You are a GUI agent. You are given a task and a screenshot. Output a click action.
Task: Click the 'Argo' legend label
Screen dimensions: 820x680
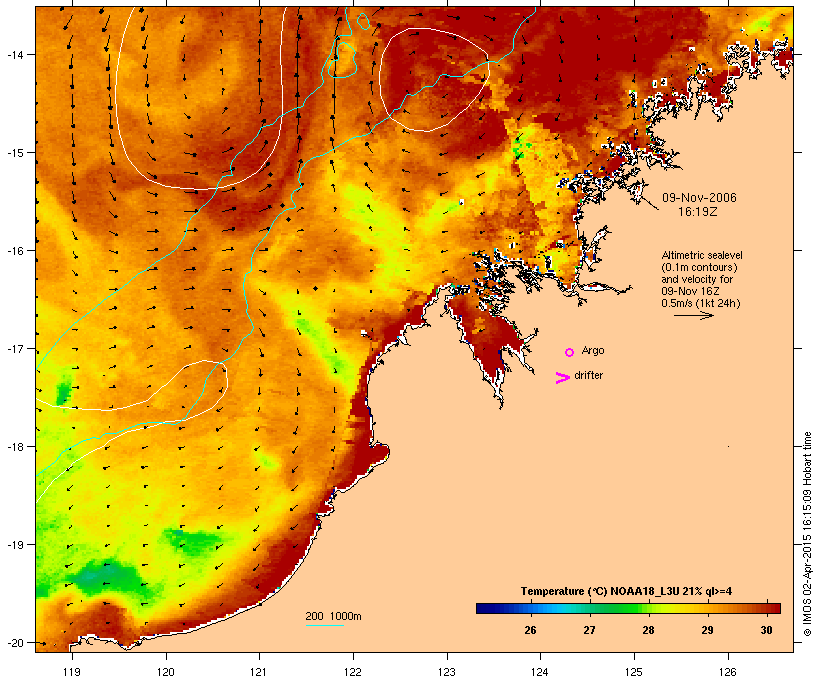[593, 350]
